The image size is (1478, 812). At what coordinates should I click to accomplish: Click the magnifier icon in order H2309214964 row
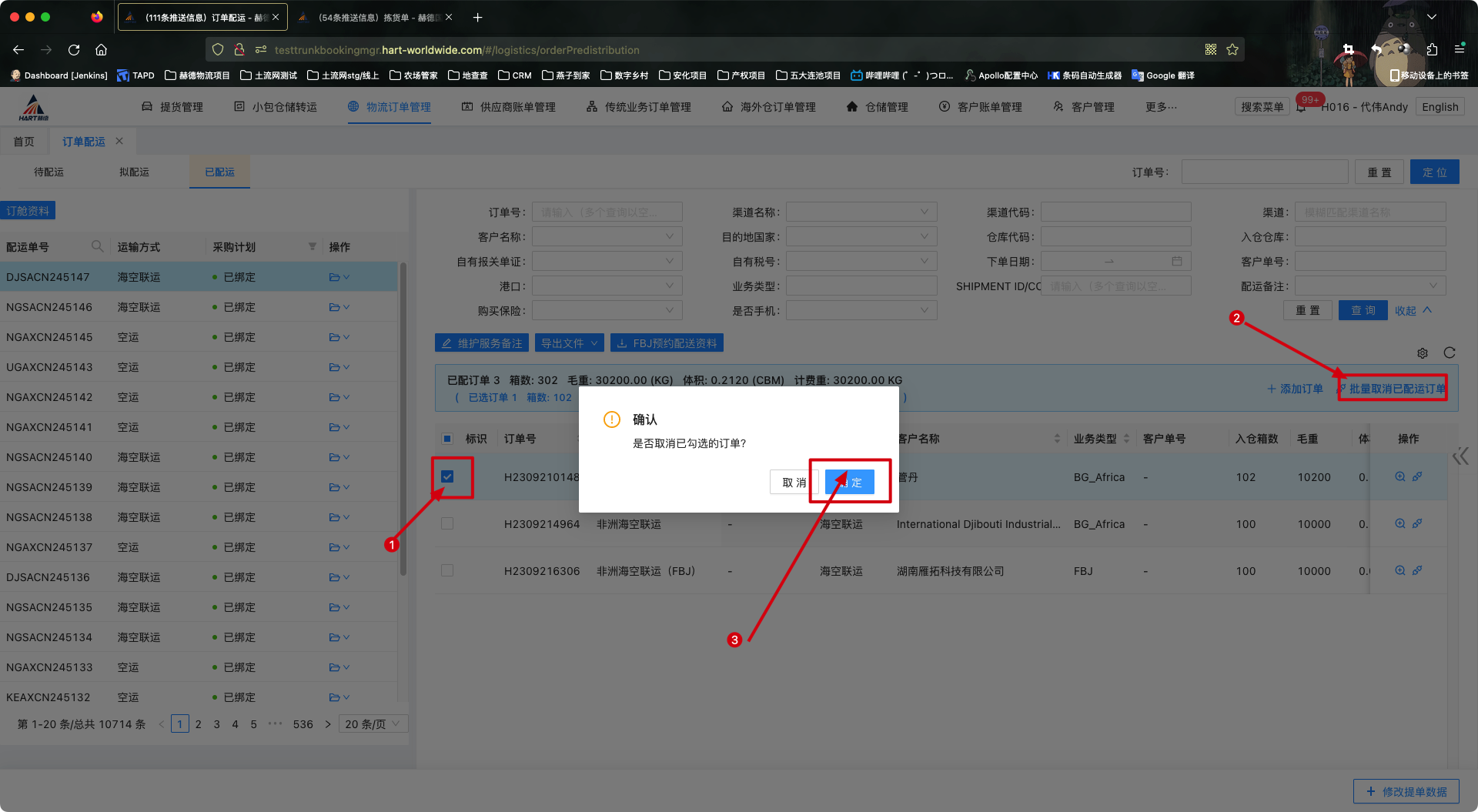(x=1400, y=524)
